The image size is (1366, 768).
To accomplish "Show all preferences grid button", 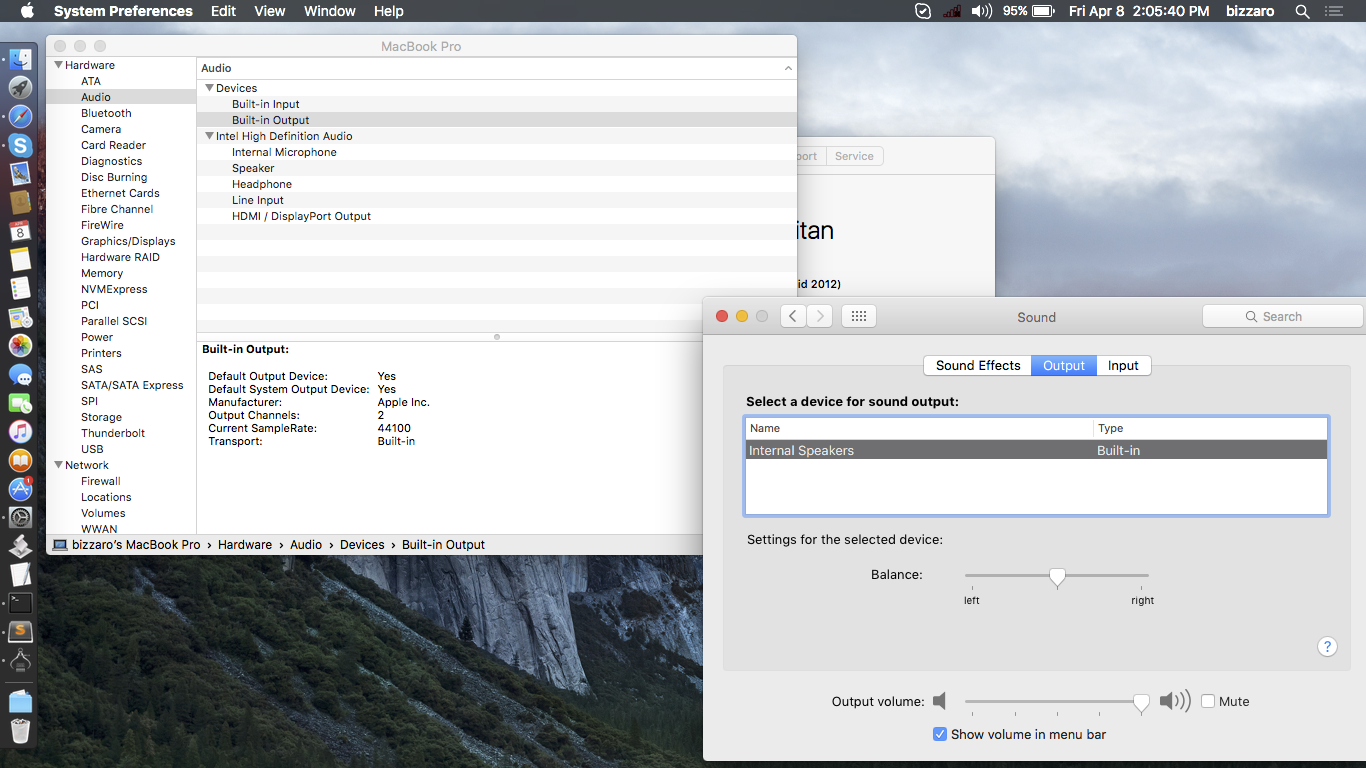I will [859, 316].
